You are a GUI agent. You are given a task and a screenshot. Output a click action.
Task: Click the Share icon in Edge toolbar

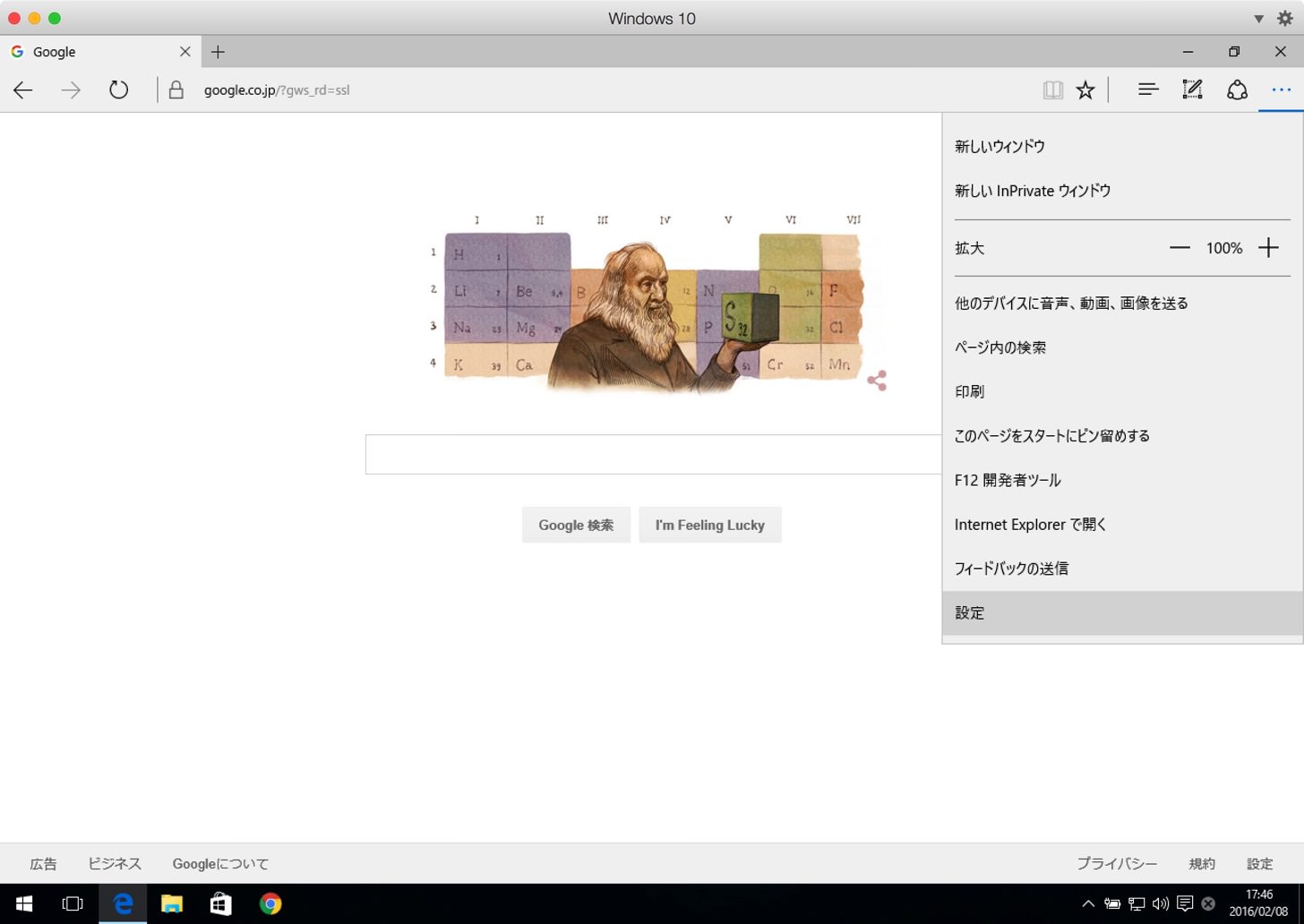(x=1237, y=90)
